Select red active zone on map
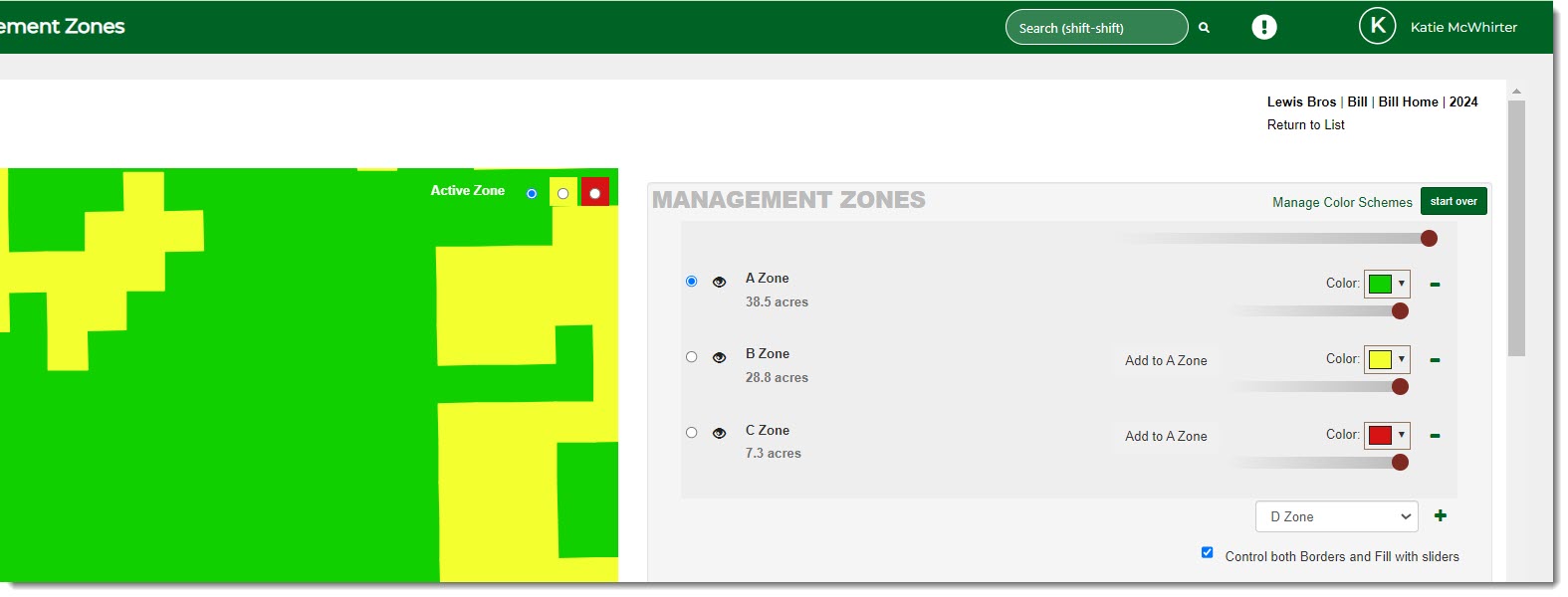 [x=594, y=193]
